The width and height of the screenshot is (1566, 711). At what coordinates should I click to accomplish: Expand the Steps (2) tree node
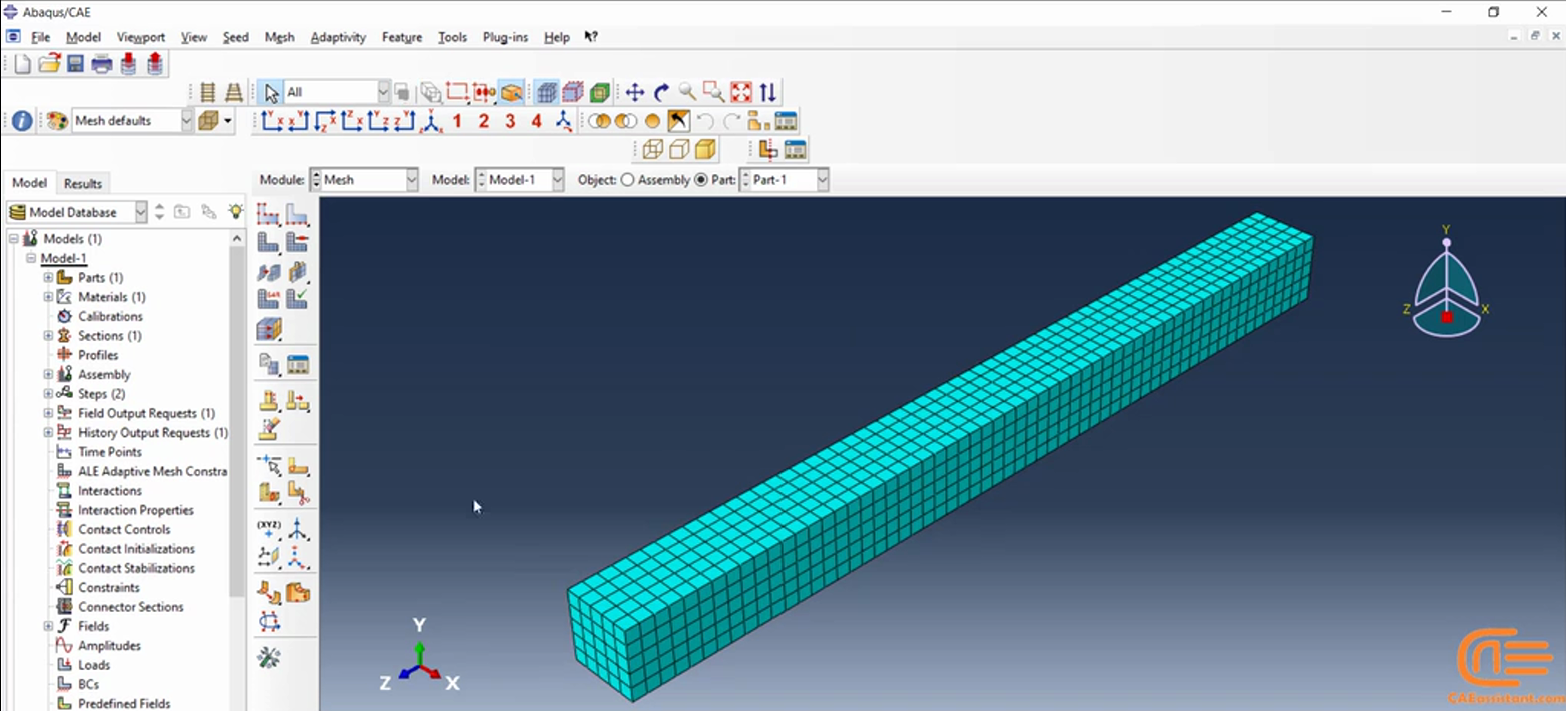(48, 394)
